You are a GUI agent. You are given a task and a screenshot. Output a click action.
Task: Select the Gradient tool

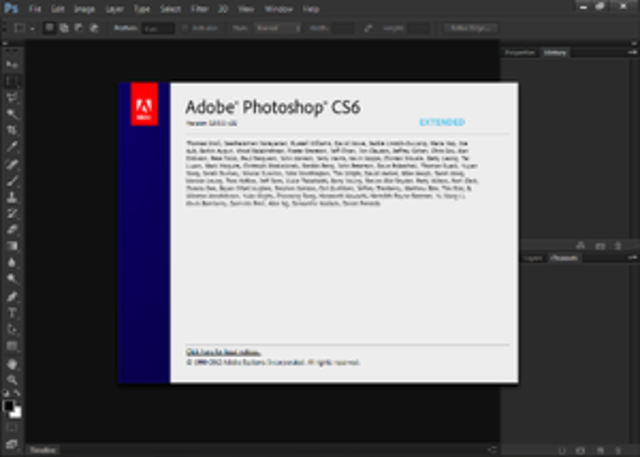click(x=12, y=246)
